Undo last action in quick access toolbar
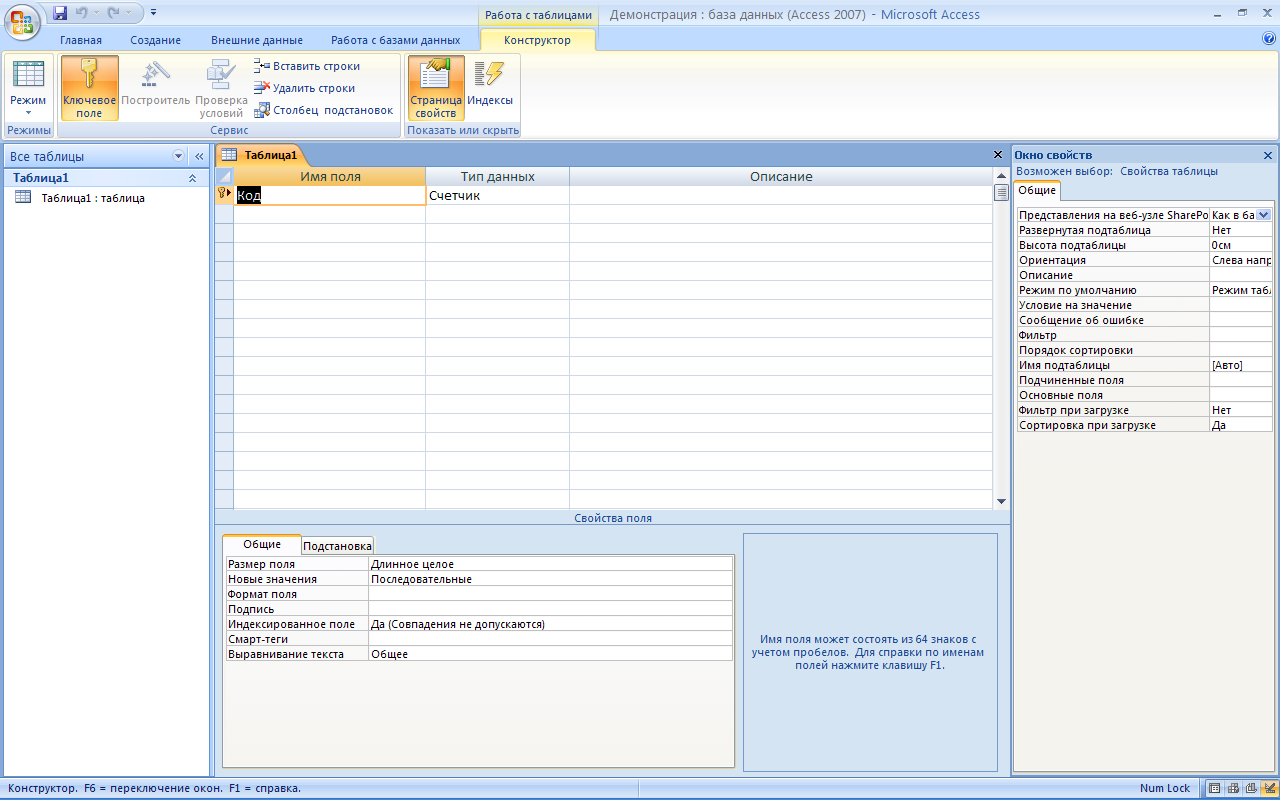Viewport: 1280px width, 800px height. click(83, 14)
